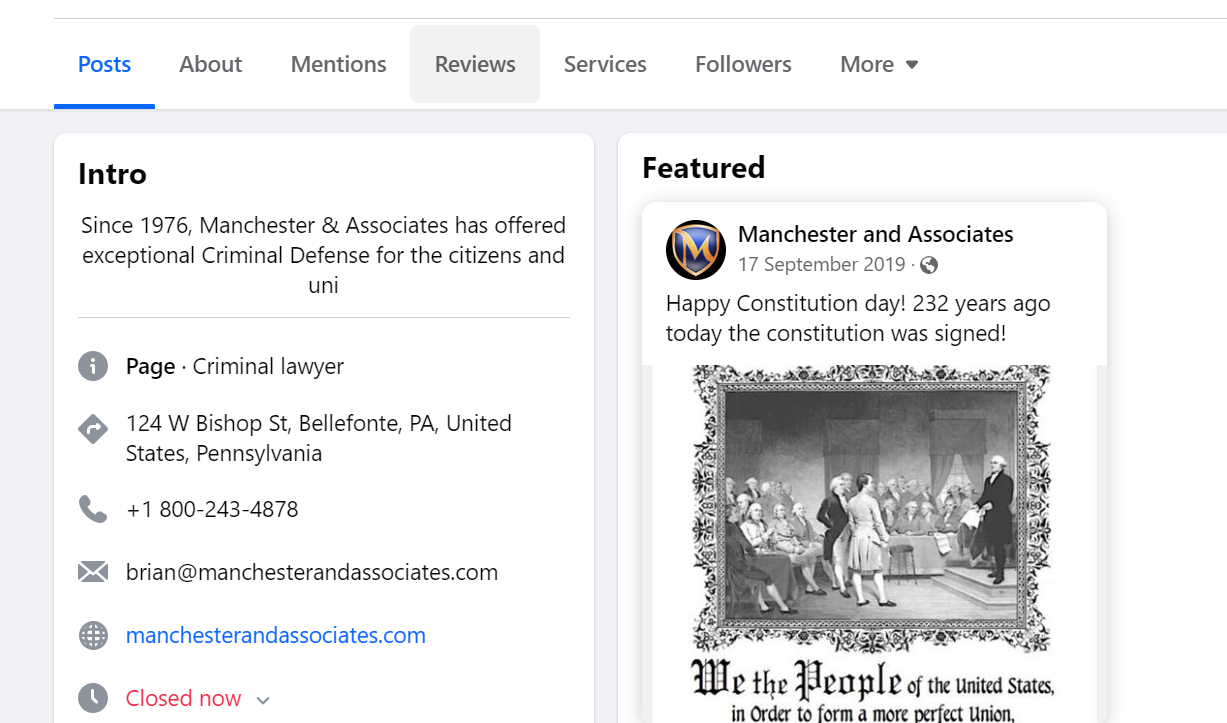This screenshot has width=1227, height=723.
Task: Click the email envelope icon
Action: click(x=93, y=571)
